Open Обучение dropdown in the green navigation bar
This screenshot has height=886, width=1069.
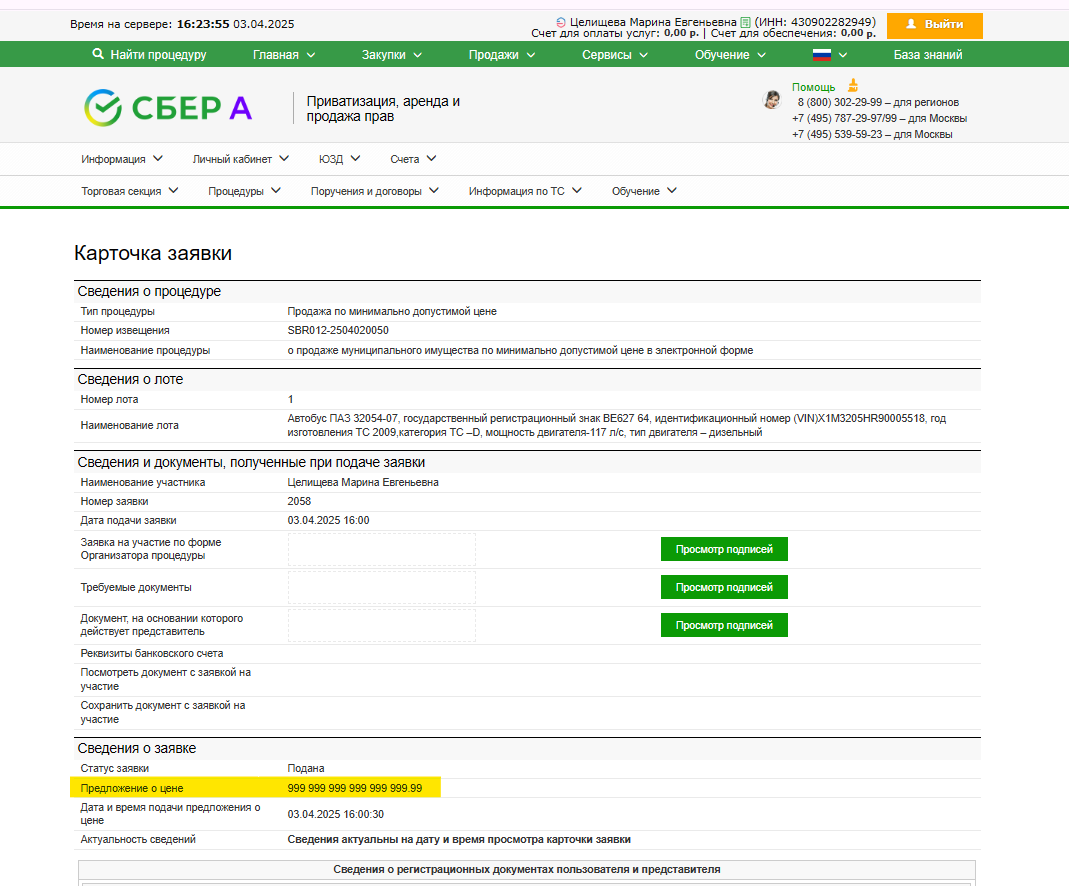[730, 55]
